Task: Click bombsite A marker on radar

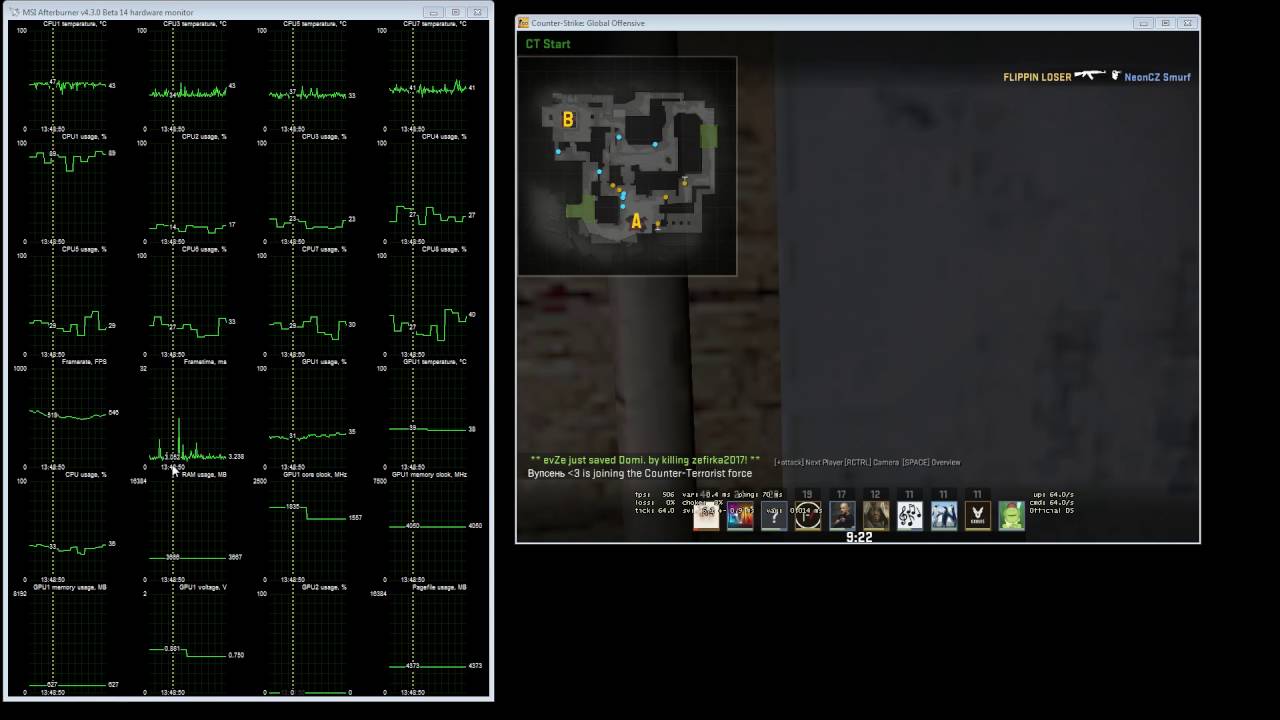Action: coord(635,222)
